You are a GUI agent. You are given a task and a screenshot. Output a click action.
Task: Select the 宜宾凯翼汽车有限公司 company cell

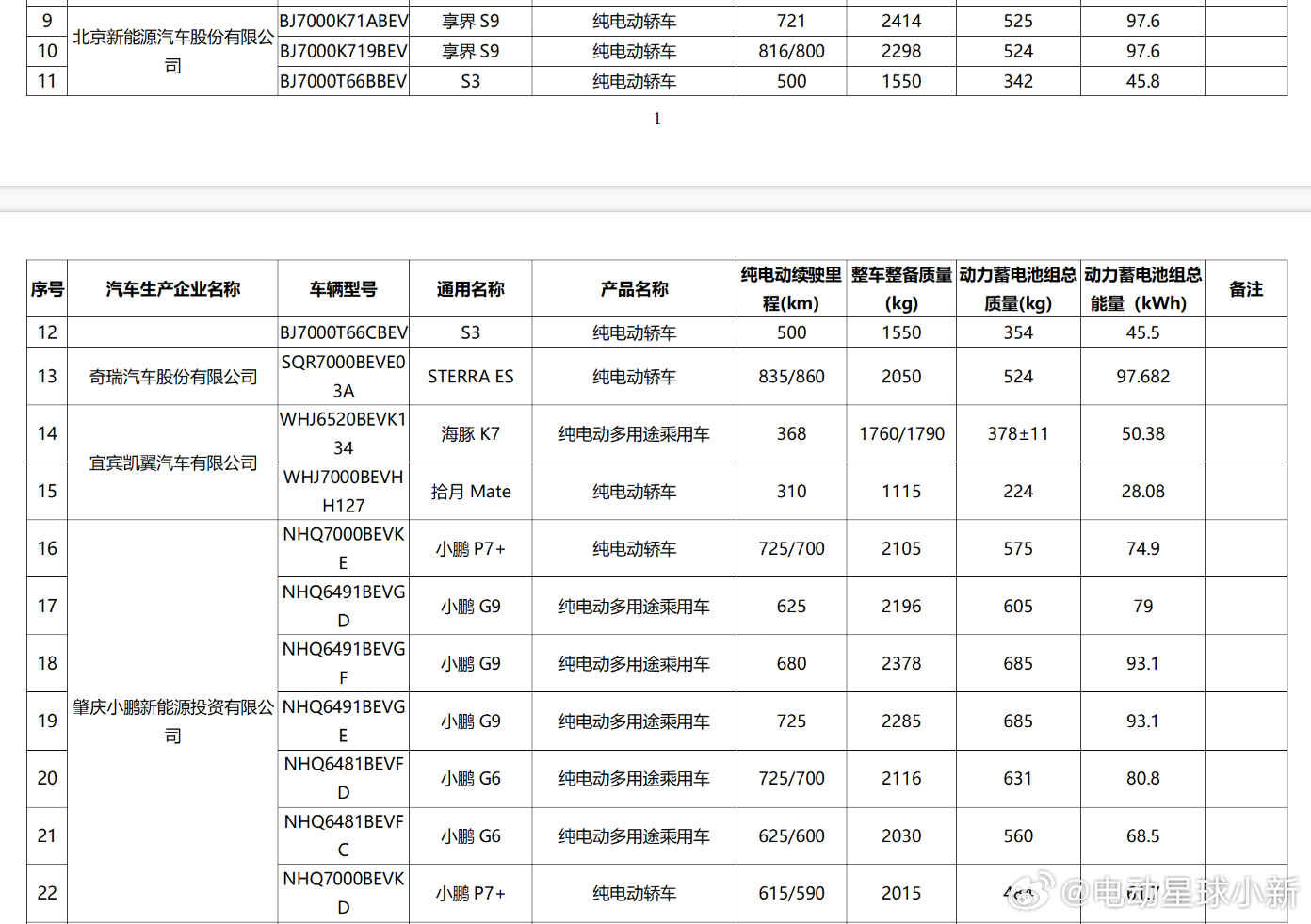pos(172,462)
